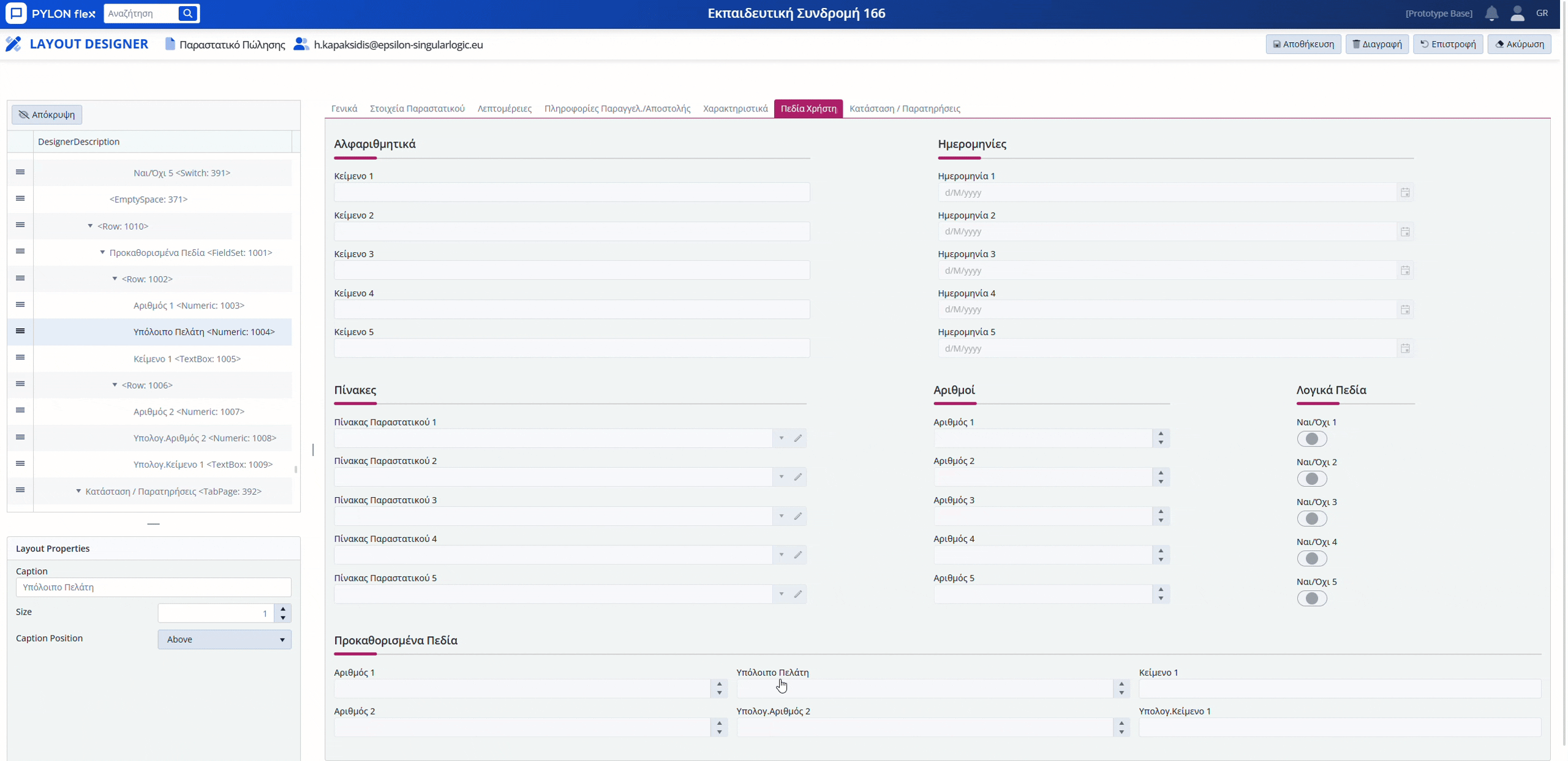Screen dimensions: 1568x761
Task: Click drag handle of Αριθμός 2 Numeric row
Action: point(20,410)
